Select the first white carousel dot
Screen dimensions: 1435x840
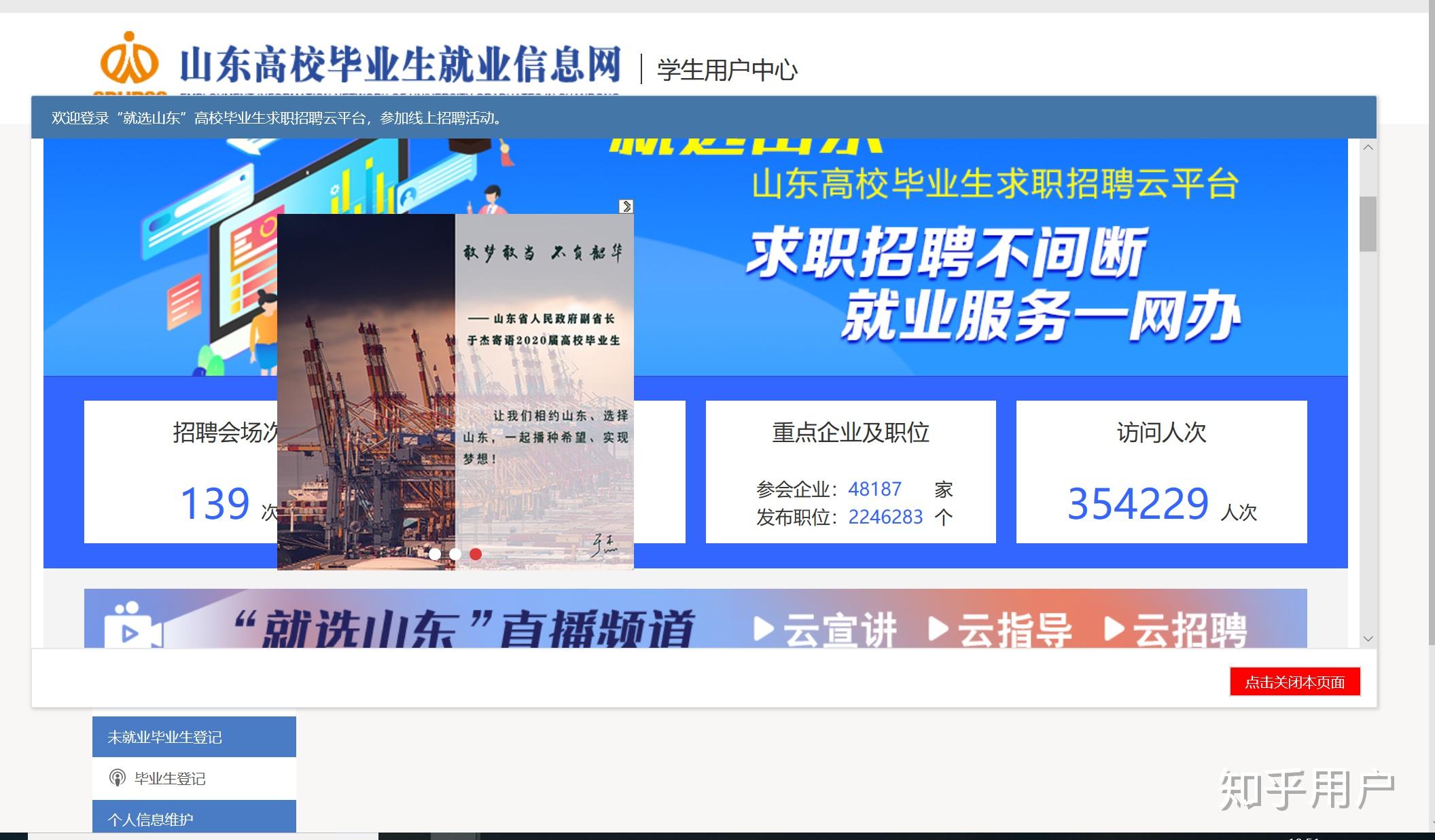(x=435, y=554)
